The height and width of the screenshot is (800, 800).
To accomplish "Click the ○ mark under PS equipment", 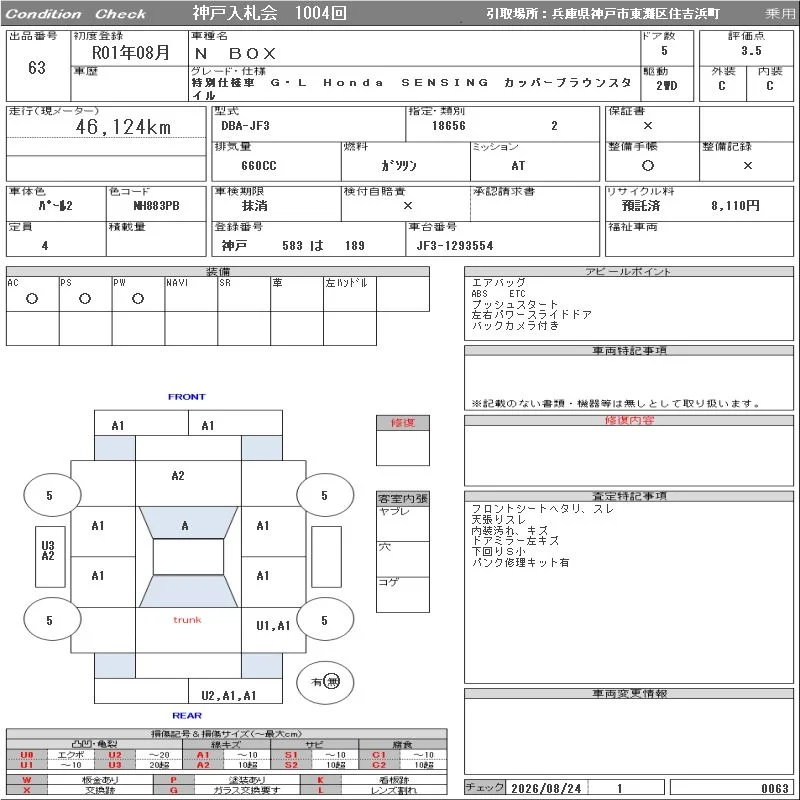I will pos(85,298).
